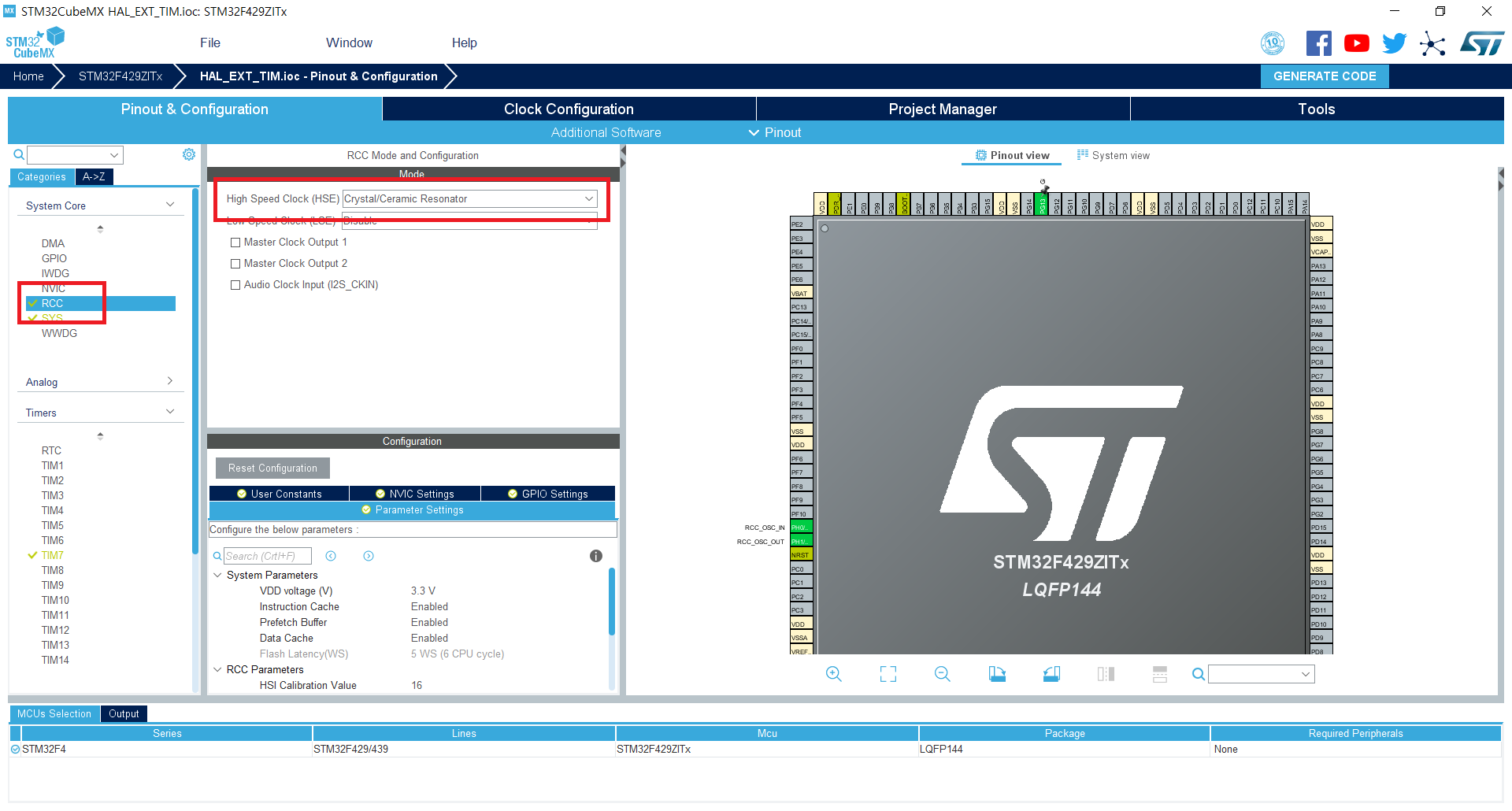The image size is (1512, 811).
Task: Click the parameter search magnifier icon
Action: tap(217, 556)
